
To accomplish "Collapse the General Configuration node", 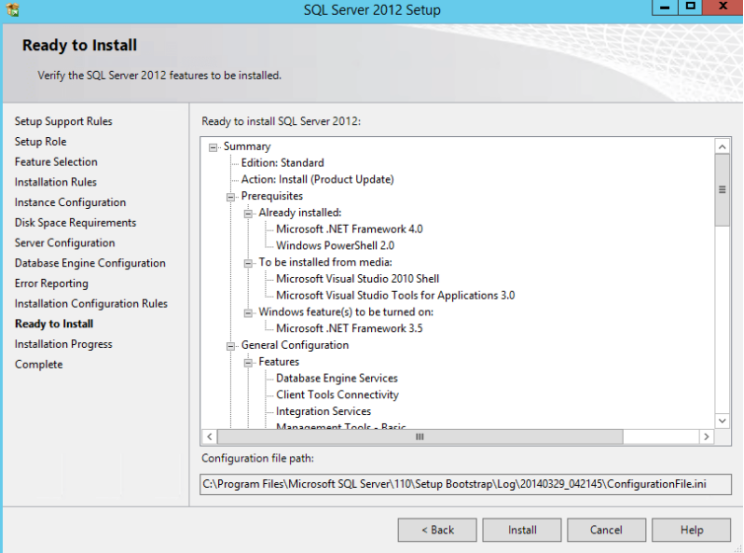I will point(231,346).
